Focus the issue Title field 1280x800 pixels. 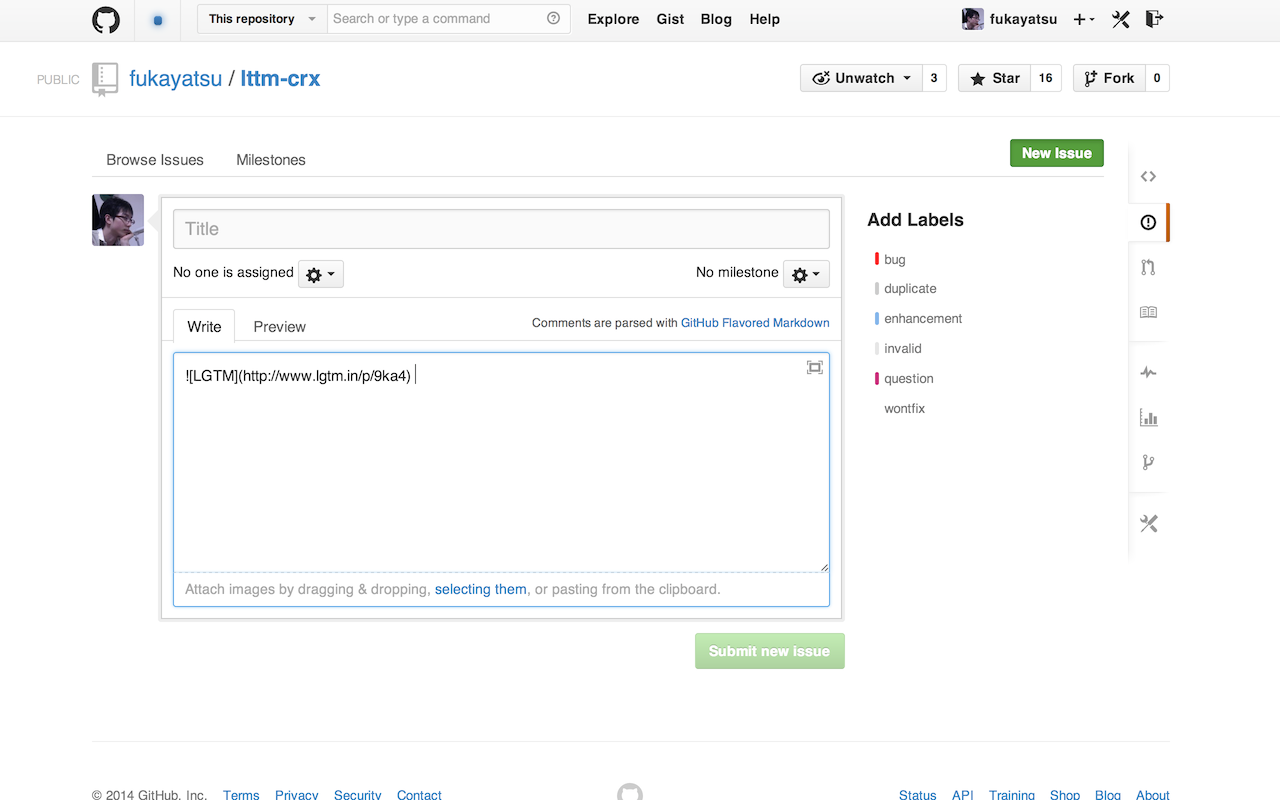pyautogui.click(x=501, y=229)
